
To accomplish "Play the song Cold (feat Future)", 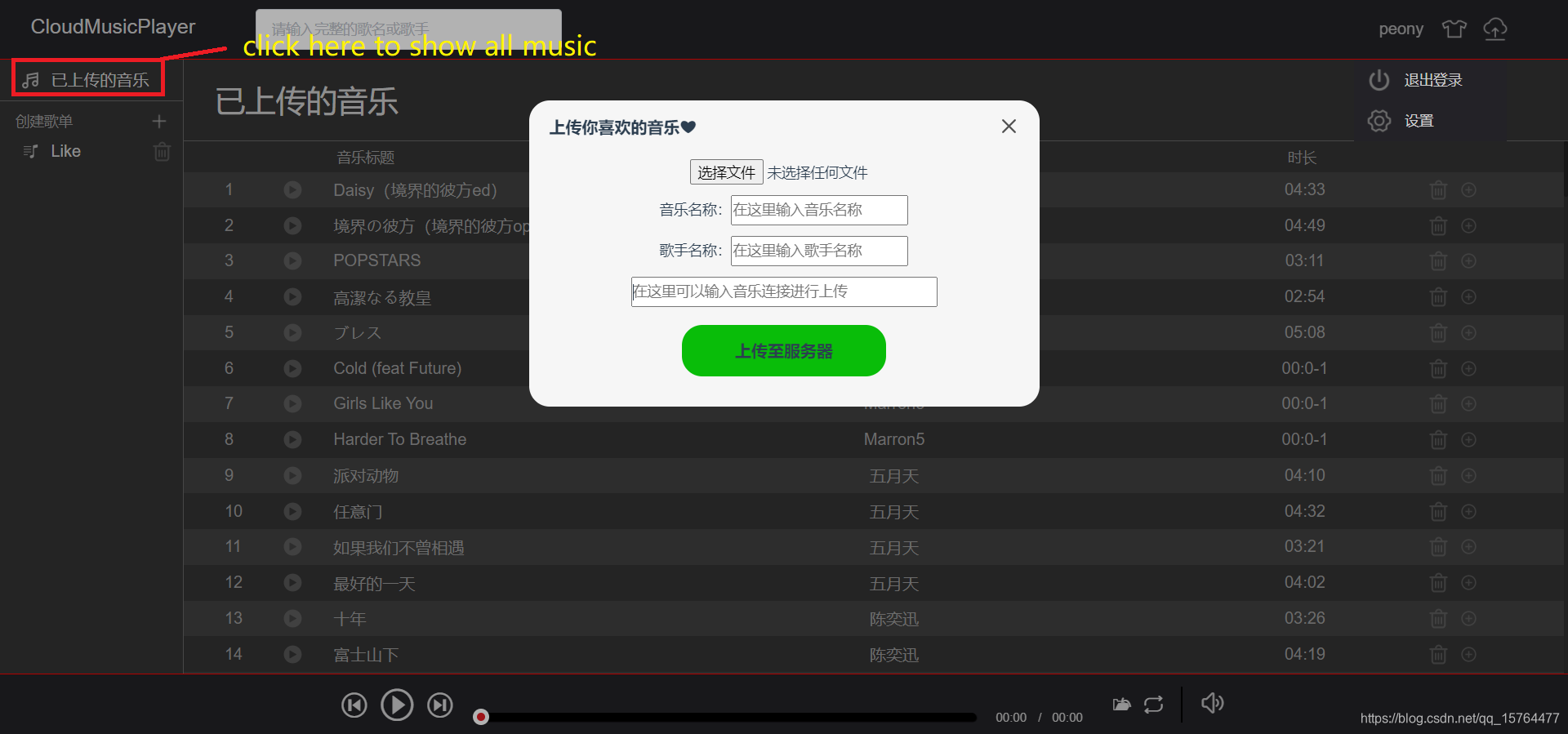I will [x=292, y=368].
